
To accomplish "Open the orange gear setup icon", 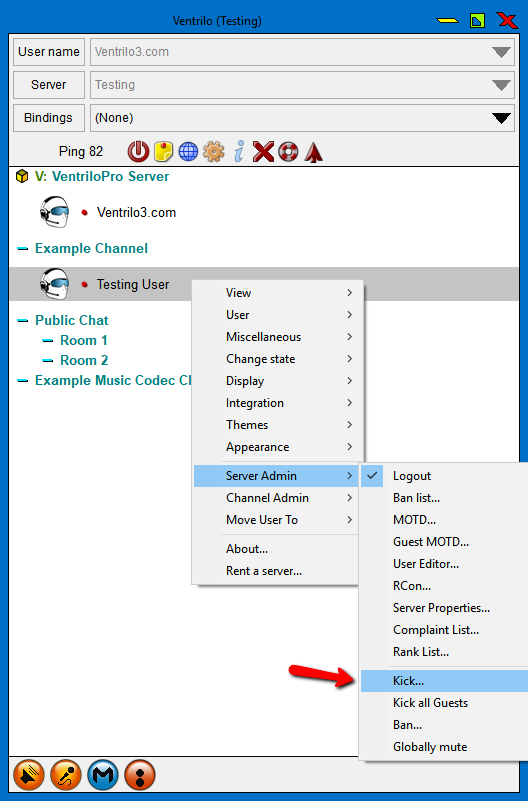I will 213,152.
